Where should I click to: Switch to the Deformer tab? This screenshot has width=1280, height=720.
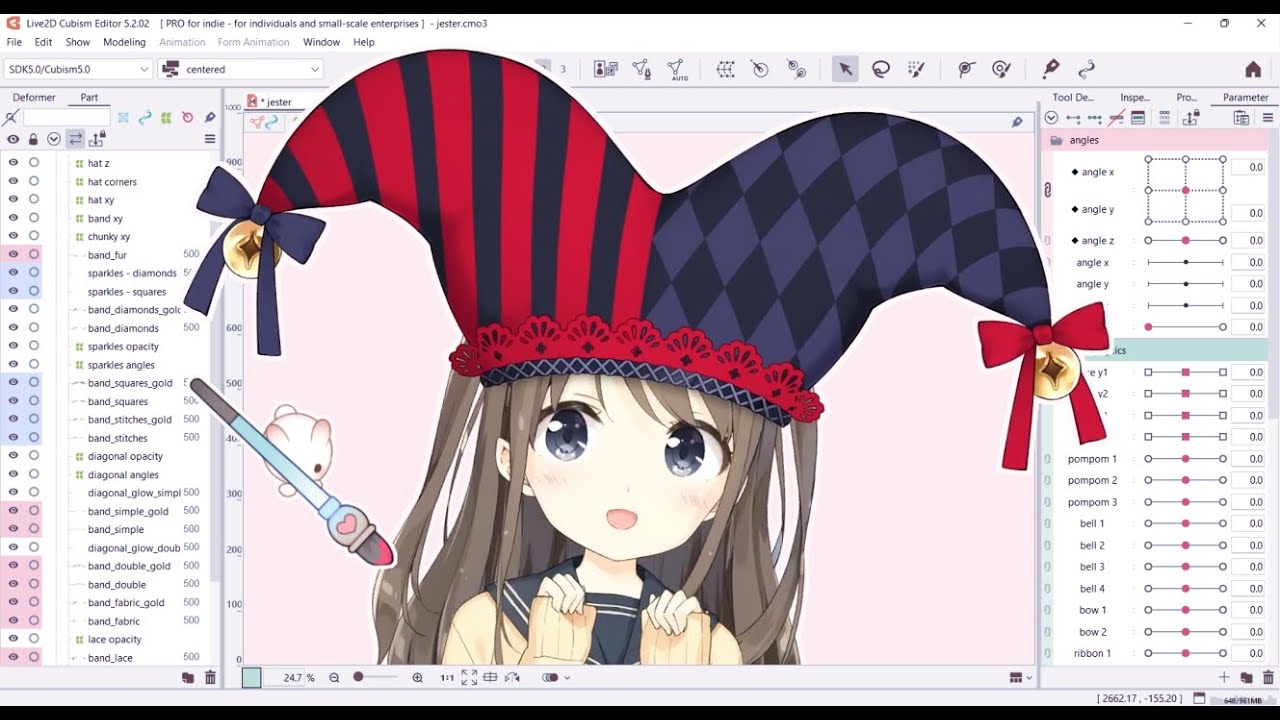(34, 97)
